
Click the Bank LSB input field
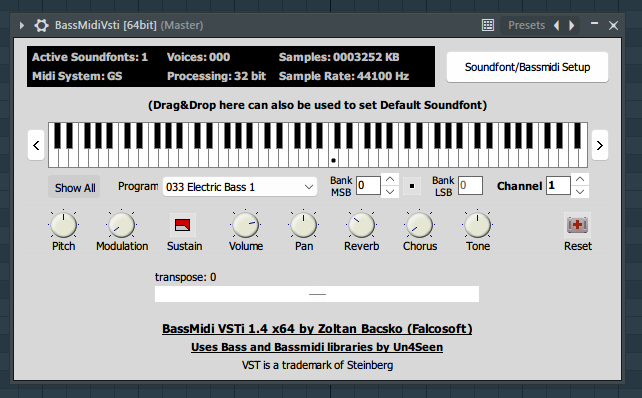click(470, 185)
